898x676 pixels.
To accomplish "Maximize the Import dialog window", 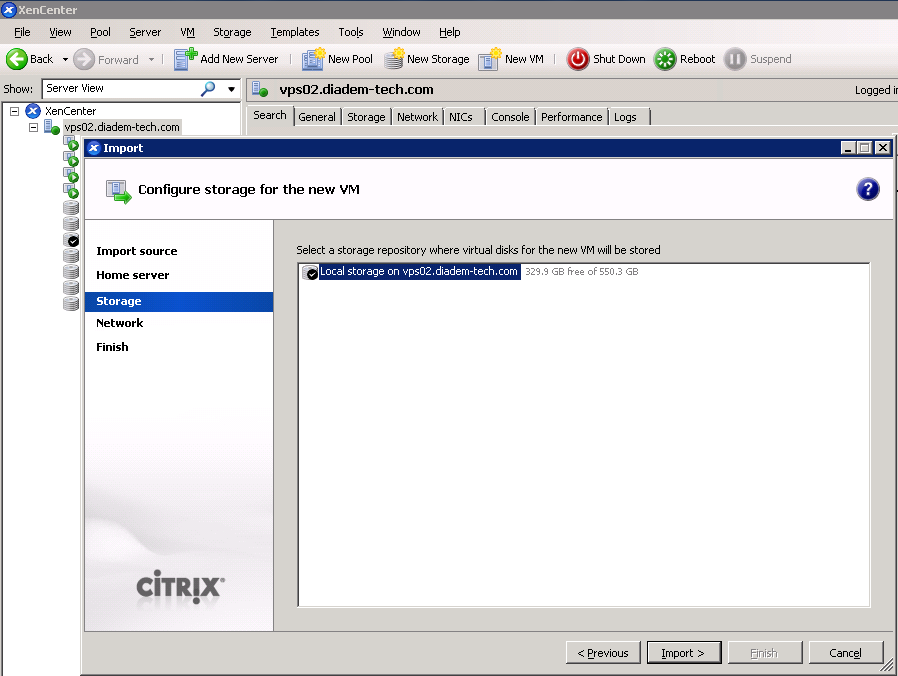I will (x=865, y=148).
